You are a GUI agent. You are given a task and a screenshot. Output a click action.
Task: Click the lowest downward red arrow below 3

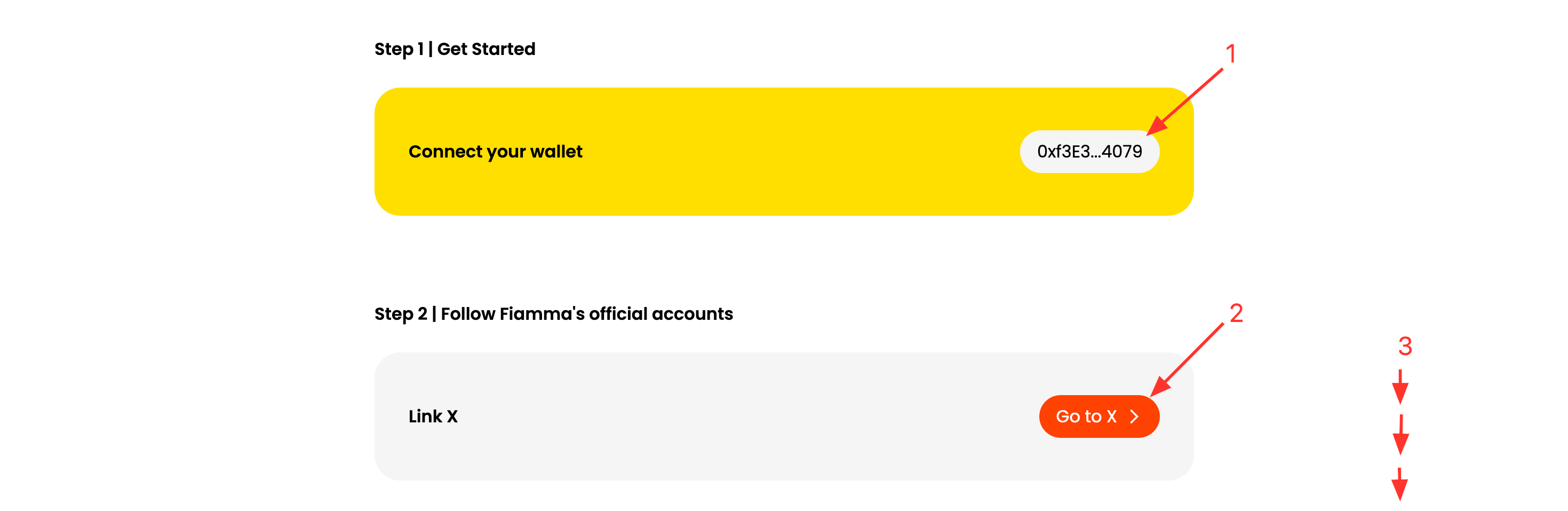[1399, 484]
